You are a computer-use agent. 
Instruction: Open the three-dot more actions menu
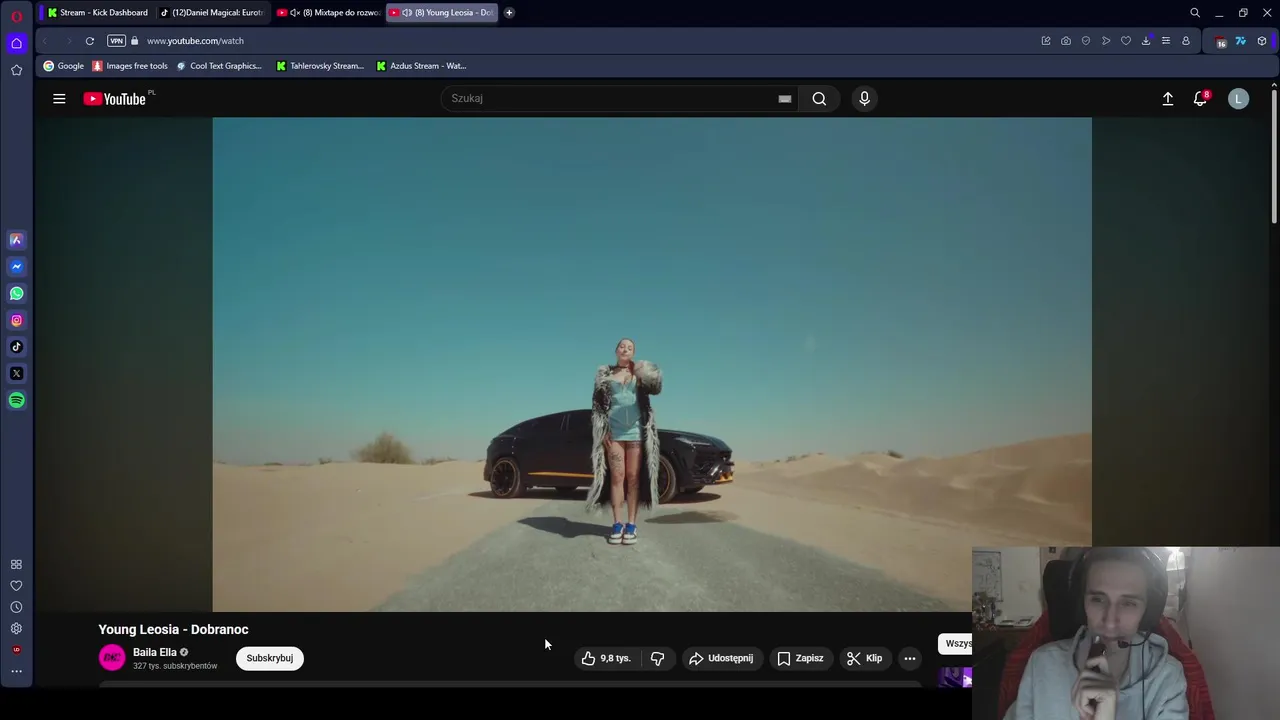click(x=910, y=658)
